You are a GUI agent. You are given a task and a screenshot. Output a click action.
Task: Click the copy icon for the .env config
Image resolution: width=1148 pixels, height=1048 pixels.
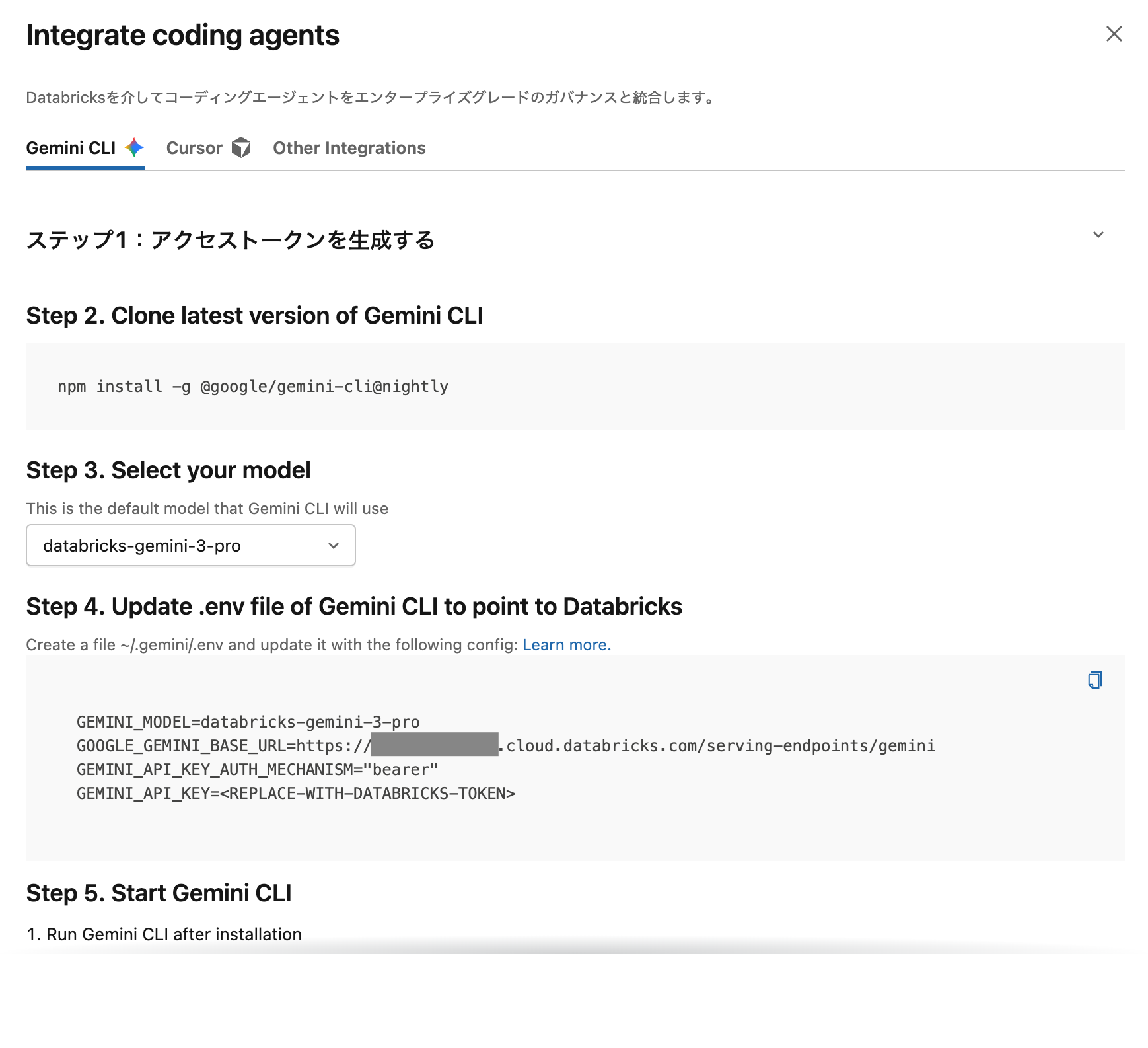[x=1094, y=679]
